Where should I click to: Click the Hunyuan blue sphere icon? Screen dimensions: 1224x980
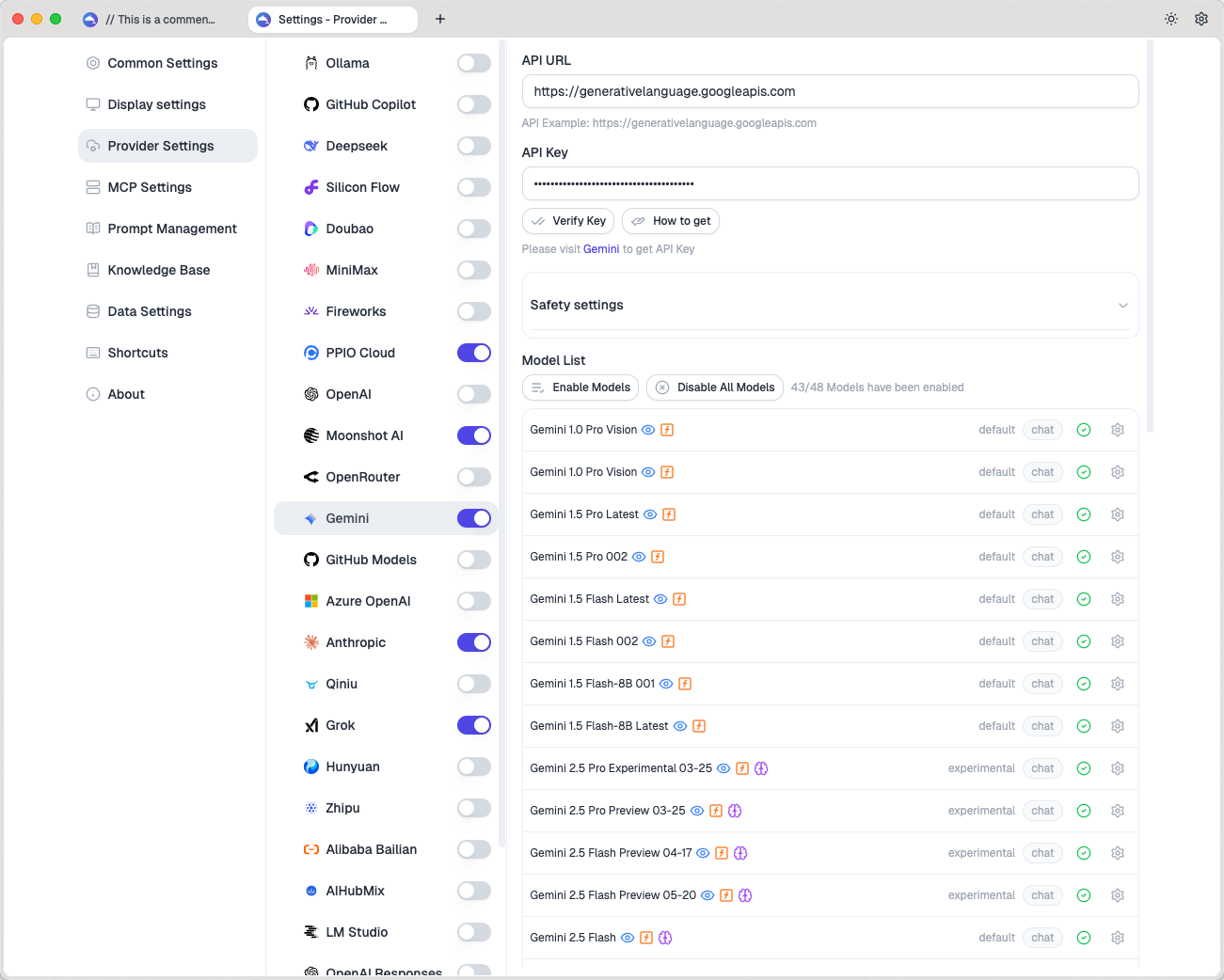click(x=311, y=767)
